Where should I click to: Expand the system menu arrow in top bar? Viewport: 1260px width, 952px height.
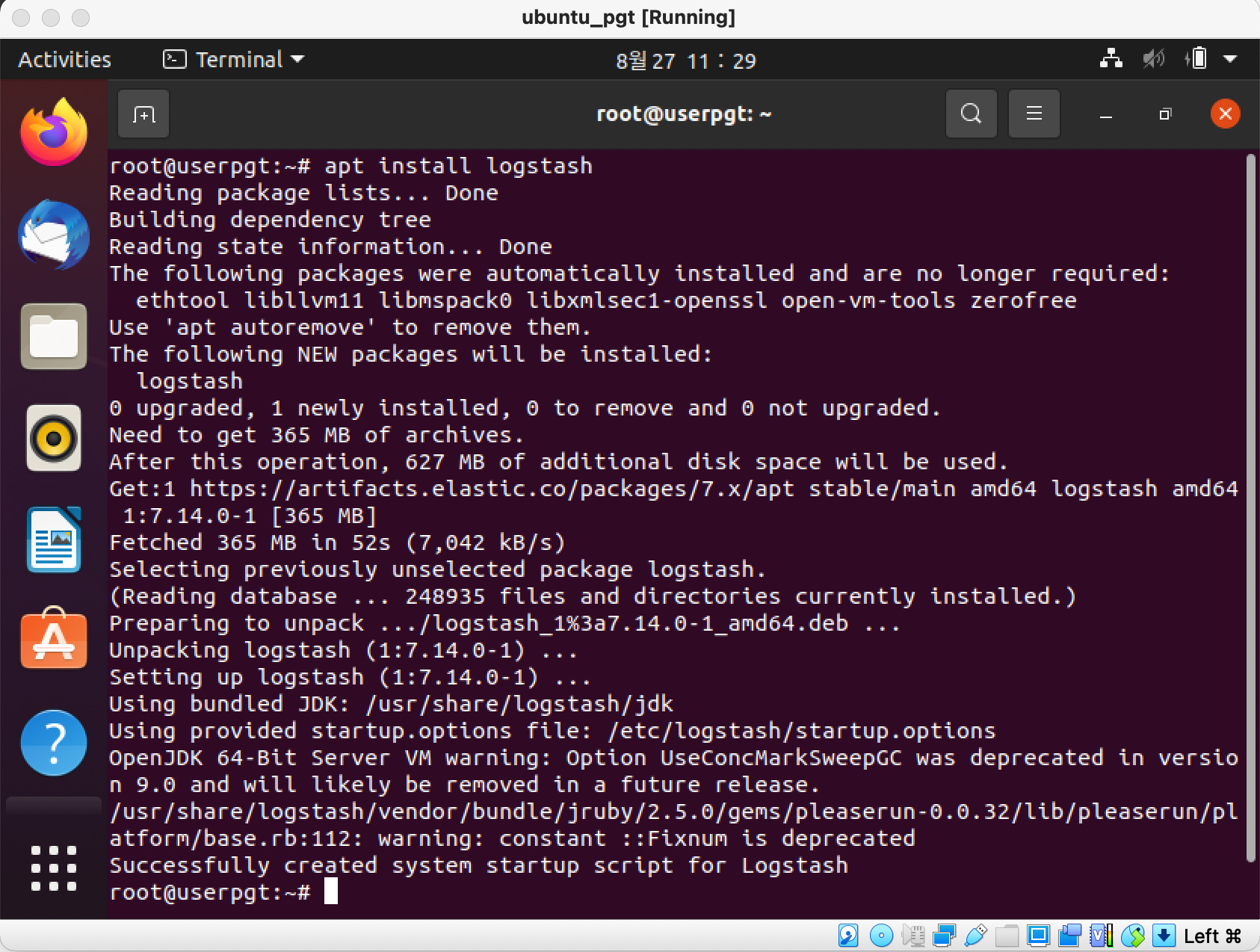pos(1230,59)
